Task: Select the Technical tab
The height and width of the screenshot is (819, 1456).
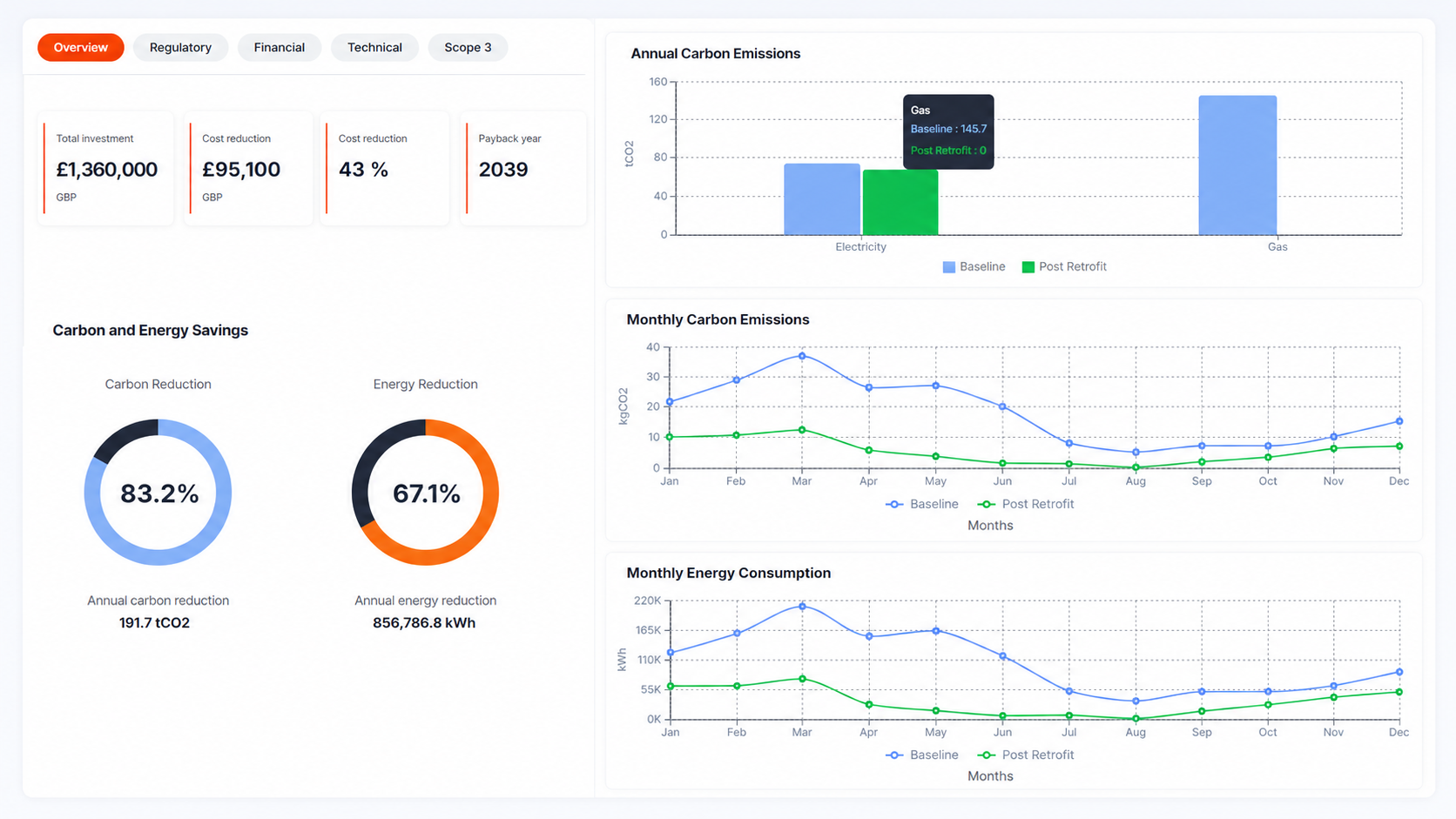Action: pyautogui.click(x=374, y=47)
